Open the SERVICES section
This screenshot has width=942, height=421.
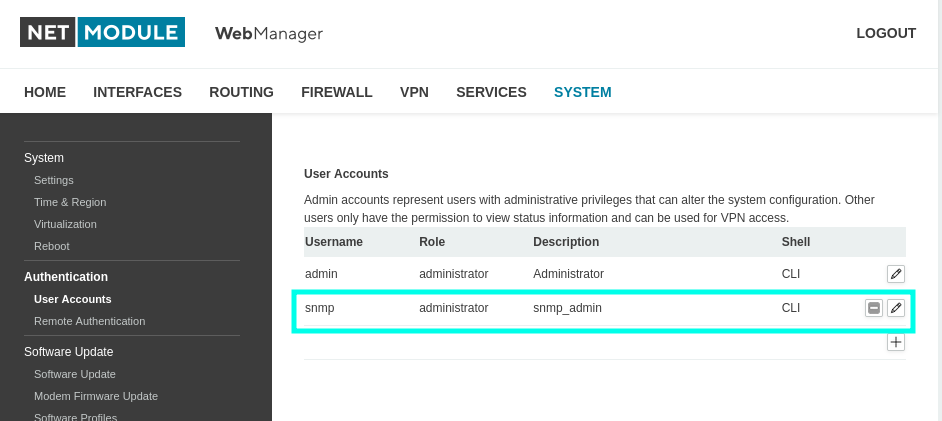pyautogui.click(x=491, y=92)
